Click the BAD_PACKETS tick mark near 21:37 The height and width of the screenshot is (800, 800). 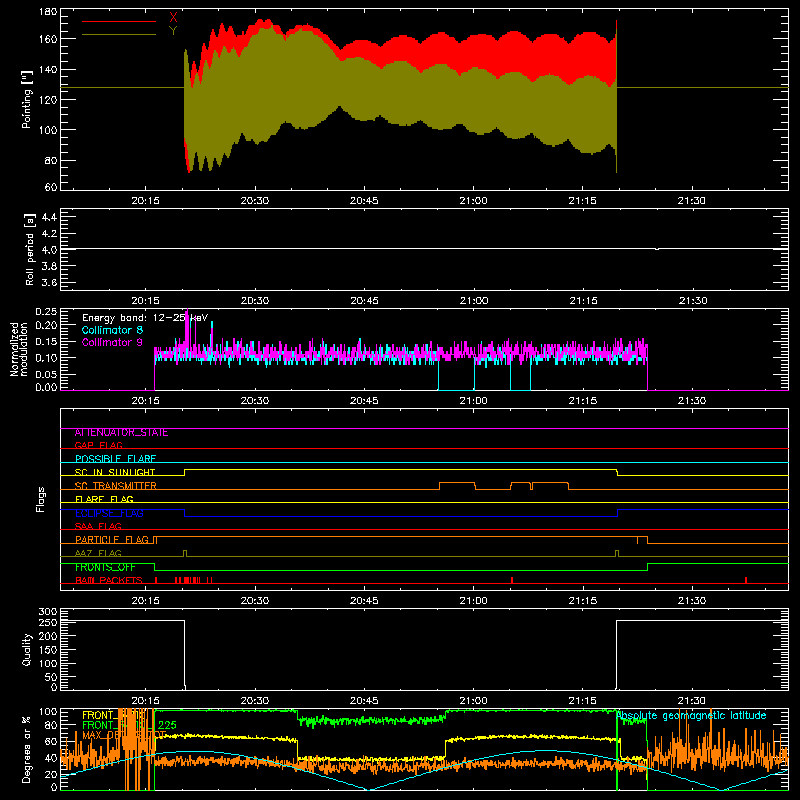tap(746, 580)
